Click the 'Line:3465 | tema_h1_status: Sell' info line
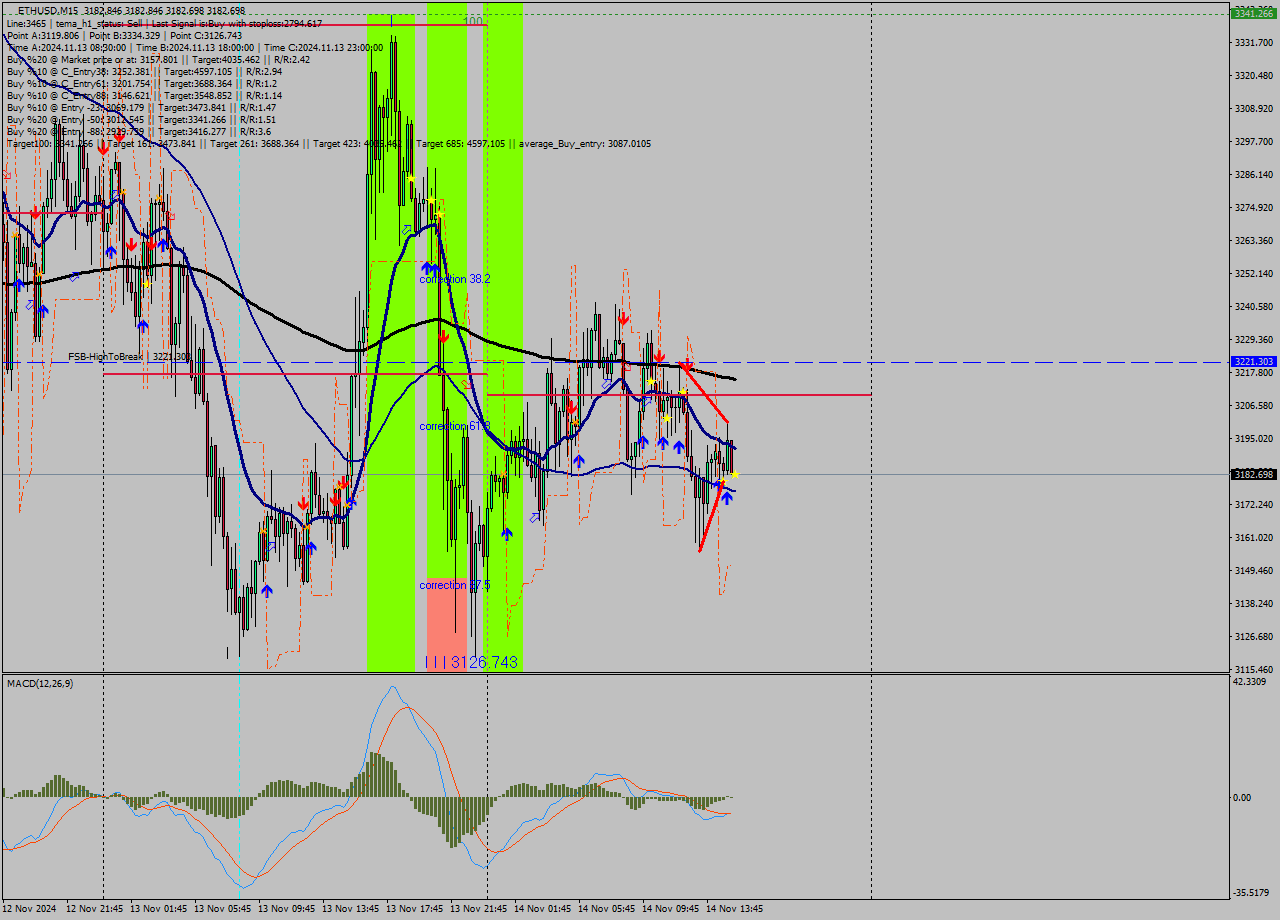 point(164,23)
